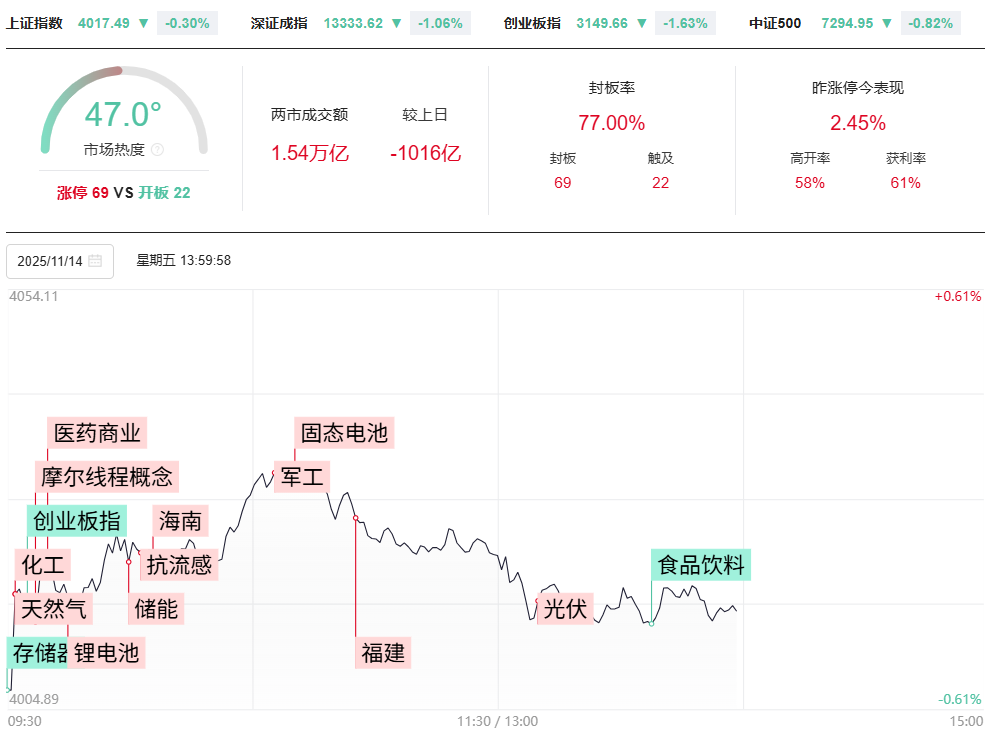This screenshot has height=739, width=994.
Task: Click the -1.63% change badge
Action: click(685, 23)
